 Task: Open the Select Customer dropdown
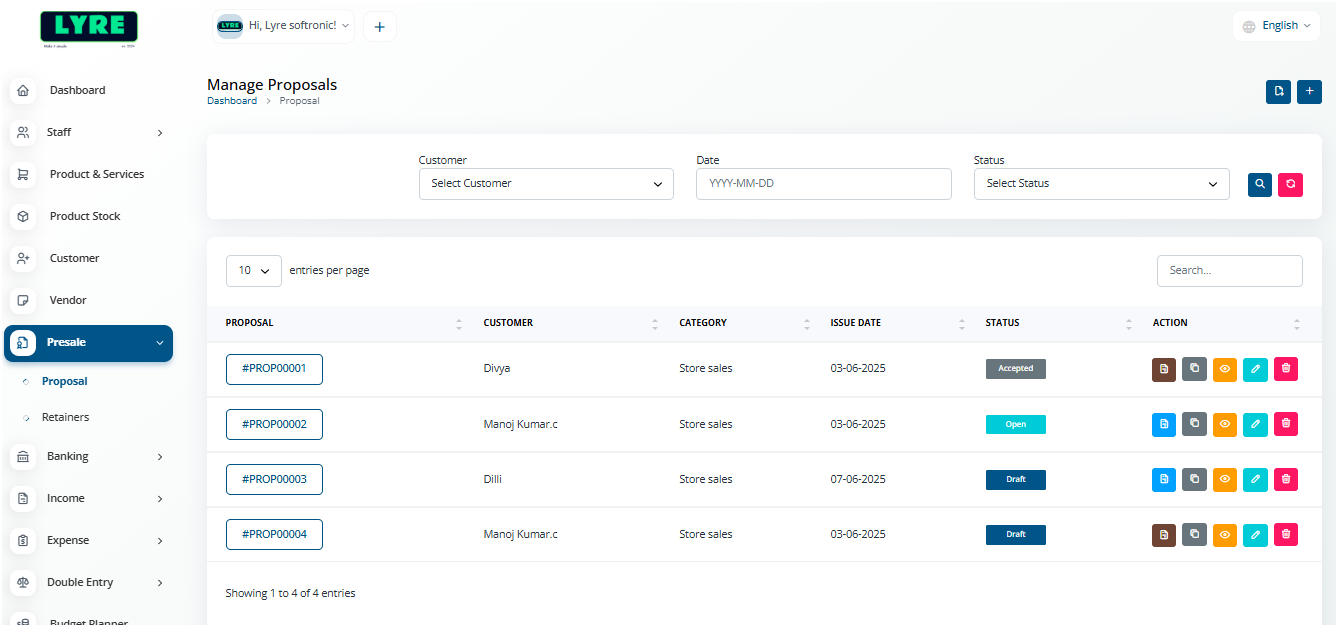tap(546, 184)
